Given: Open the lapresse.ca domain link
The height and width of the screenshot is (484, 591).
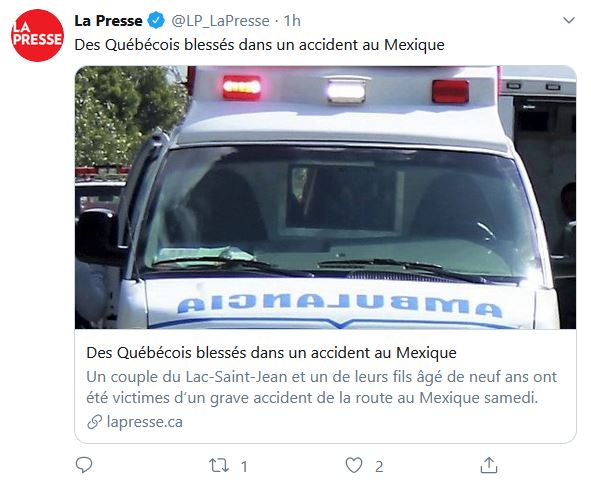Looking at the screenshot, I should click(x=145, y=422).
